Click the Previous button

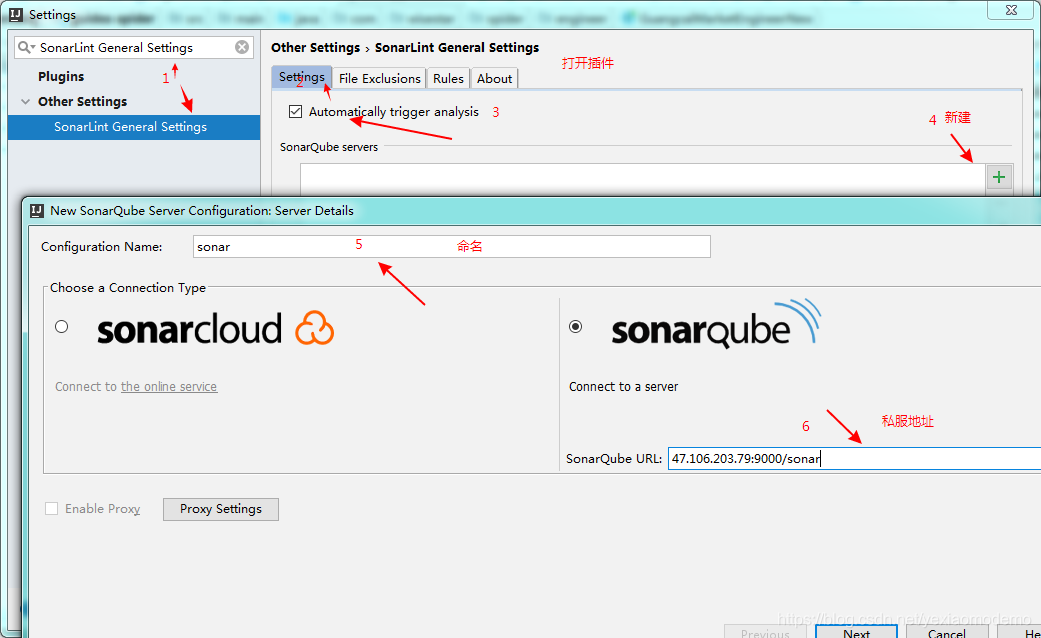coord(765,632)
